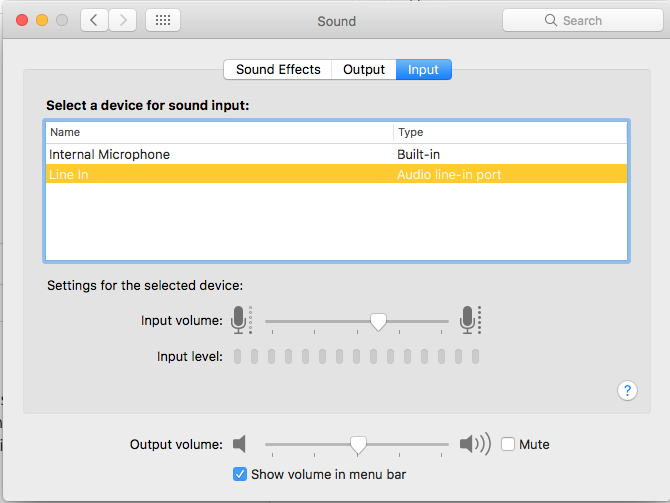This screenshot has height=503, width=670.
Task: Click the quiet speaker icon for output volume
Action: (x=239, y=444)
